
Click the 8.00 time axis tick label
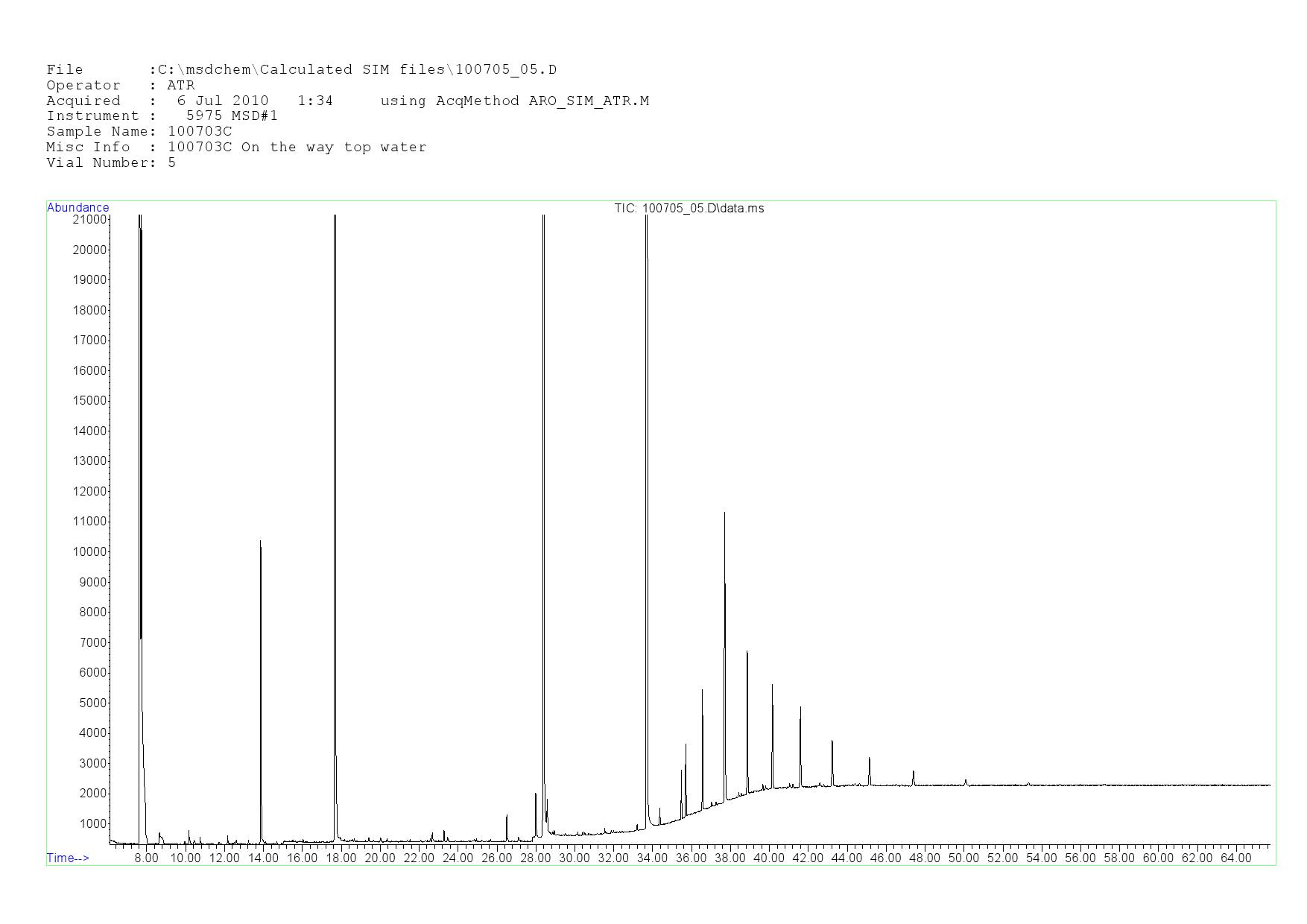[146, 858]
